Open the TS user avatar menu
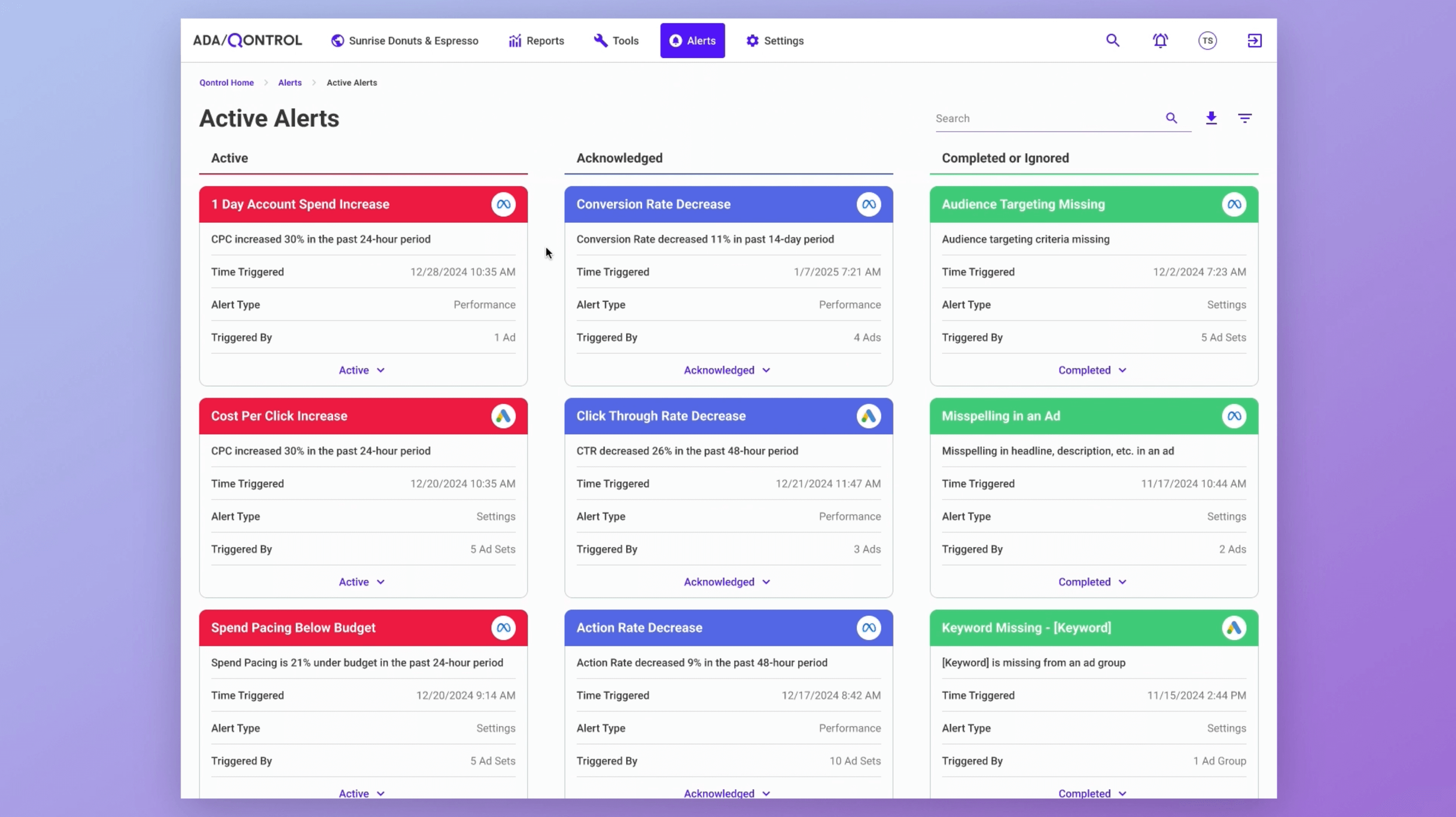Image resolution: width=1456 pixels, height=817 pixels. click(x=1207, y=41)
